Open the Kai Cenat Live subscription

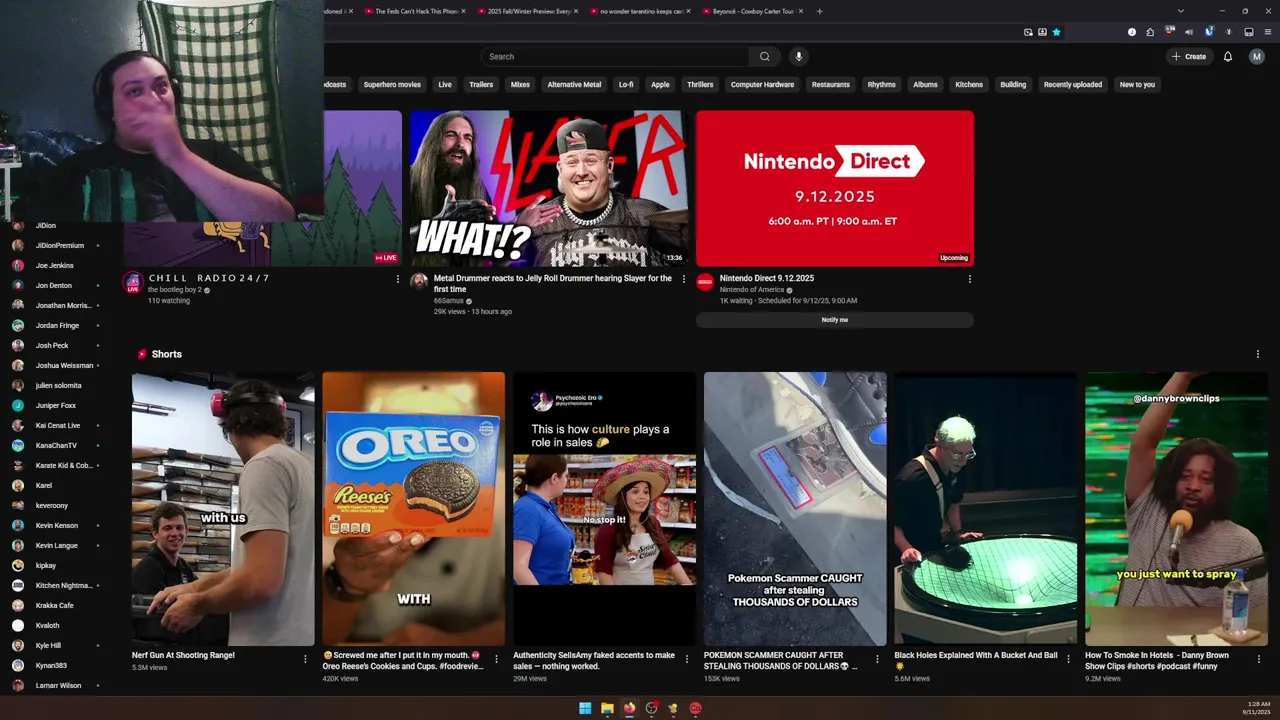pyautogui.click(x=58, y=425)
